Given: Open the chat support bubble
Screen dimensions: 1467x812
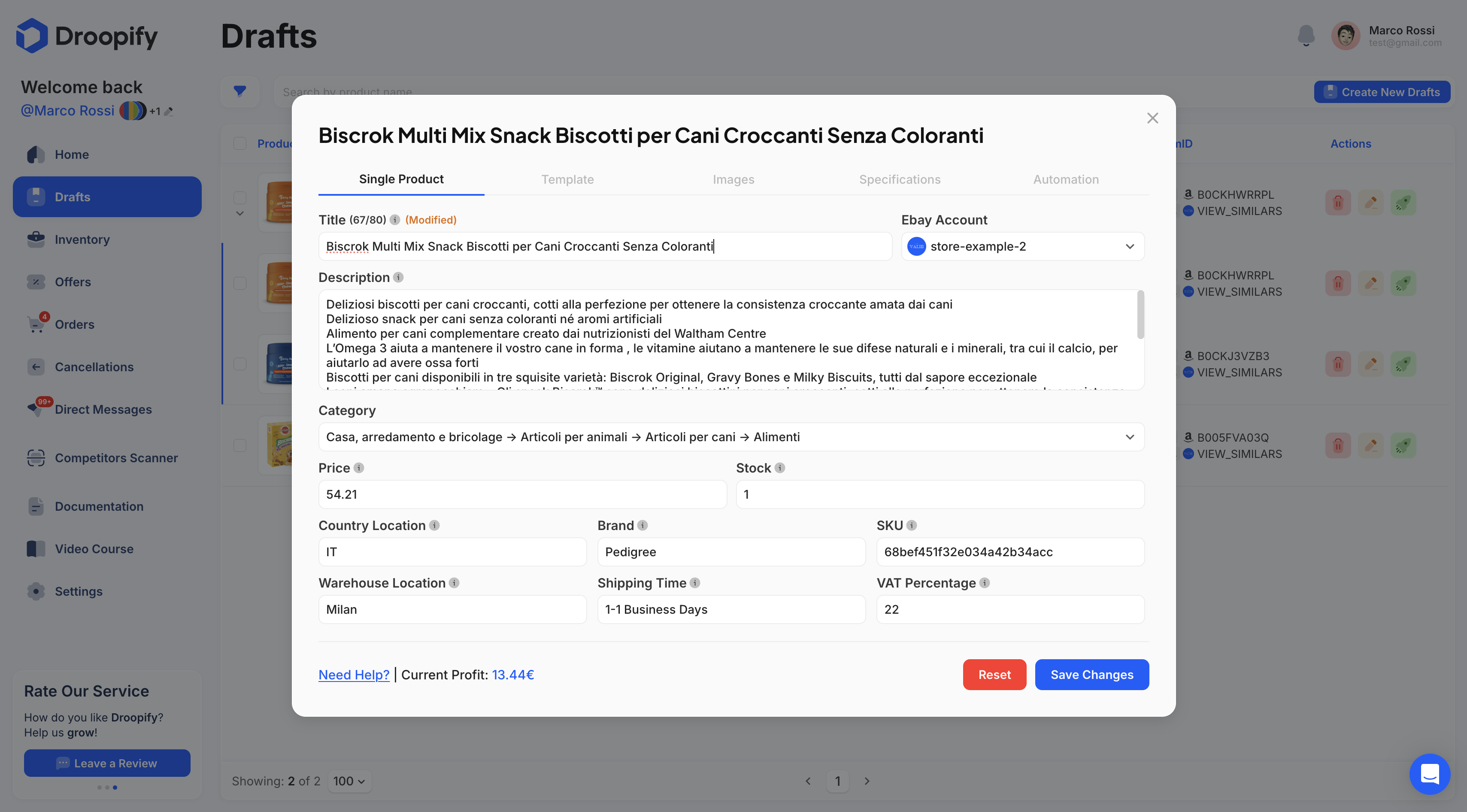Looking at the screenshot, I should tap(1429, 774).
